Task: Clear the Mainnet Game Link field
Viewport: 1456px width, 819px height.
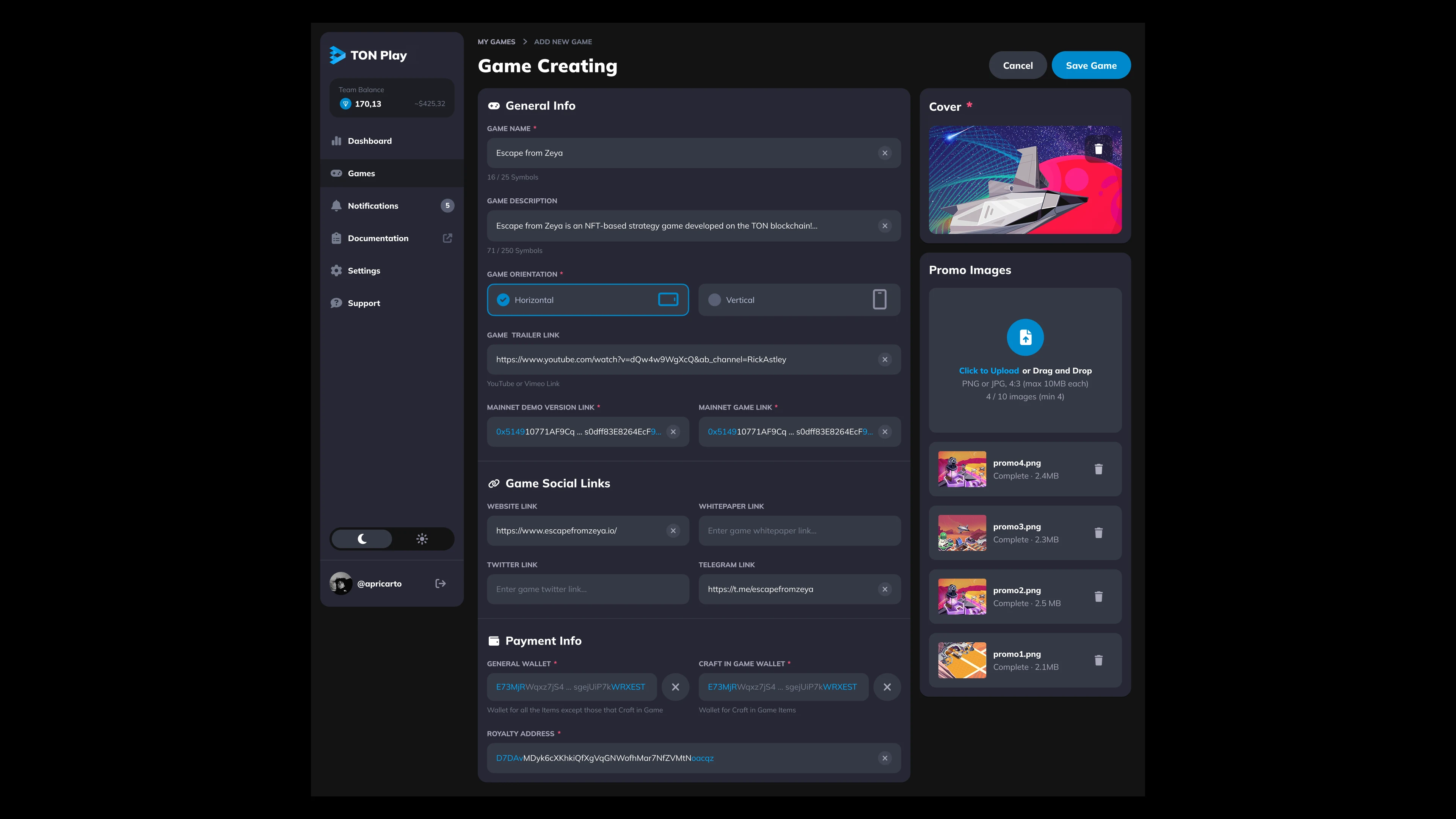Action: point(885,432)
